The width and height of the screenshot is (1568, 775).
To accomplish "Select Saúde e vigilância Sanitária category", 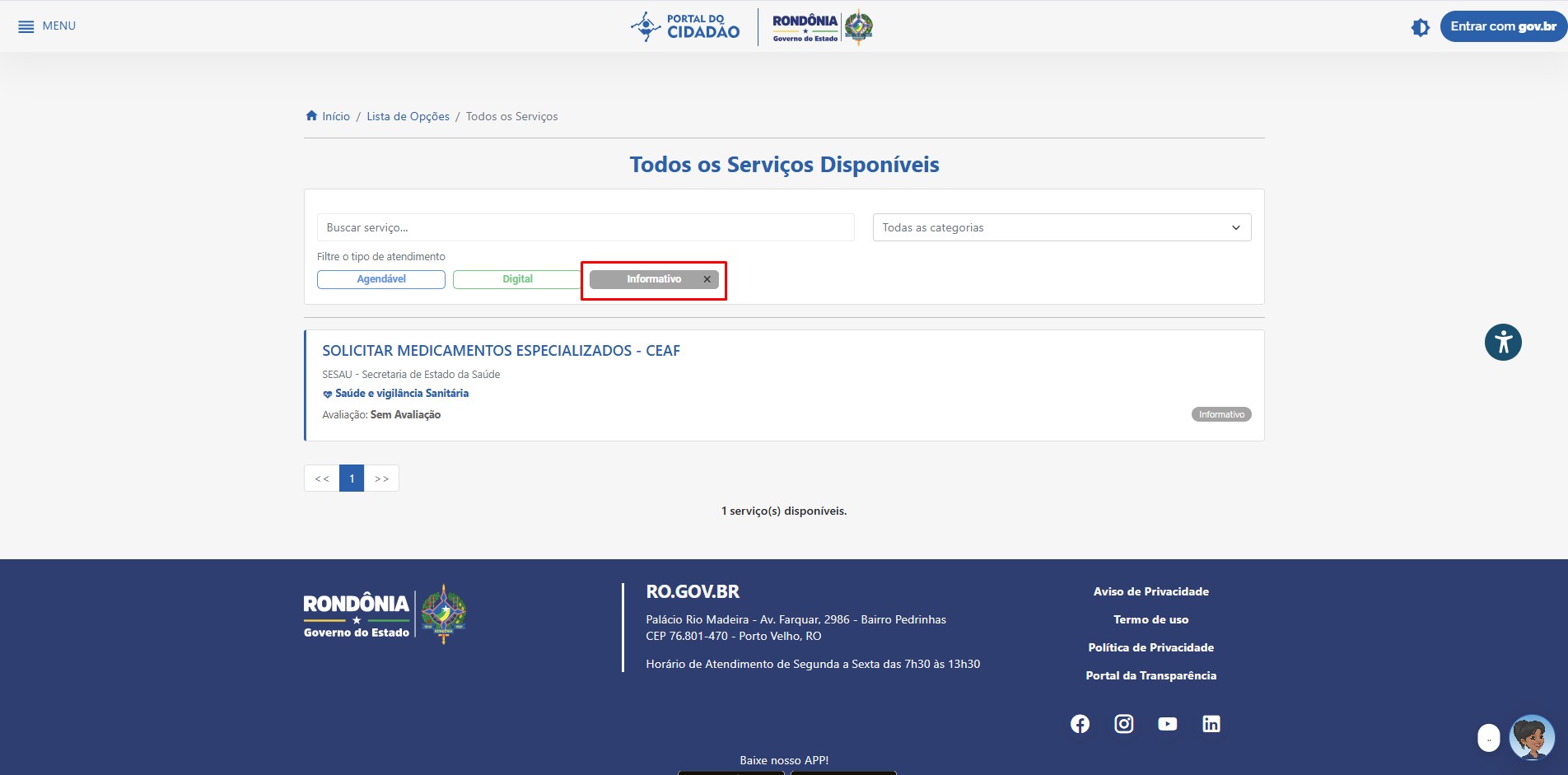I will pos(401,394).
